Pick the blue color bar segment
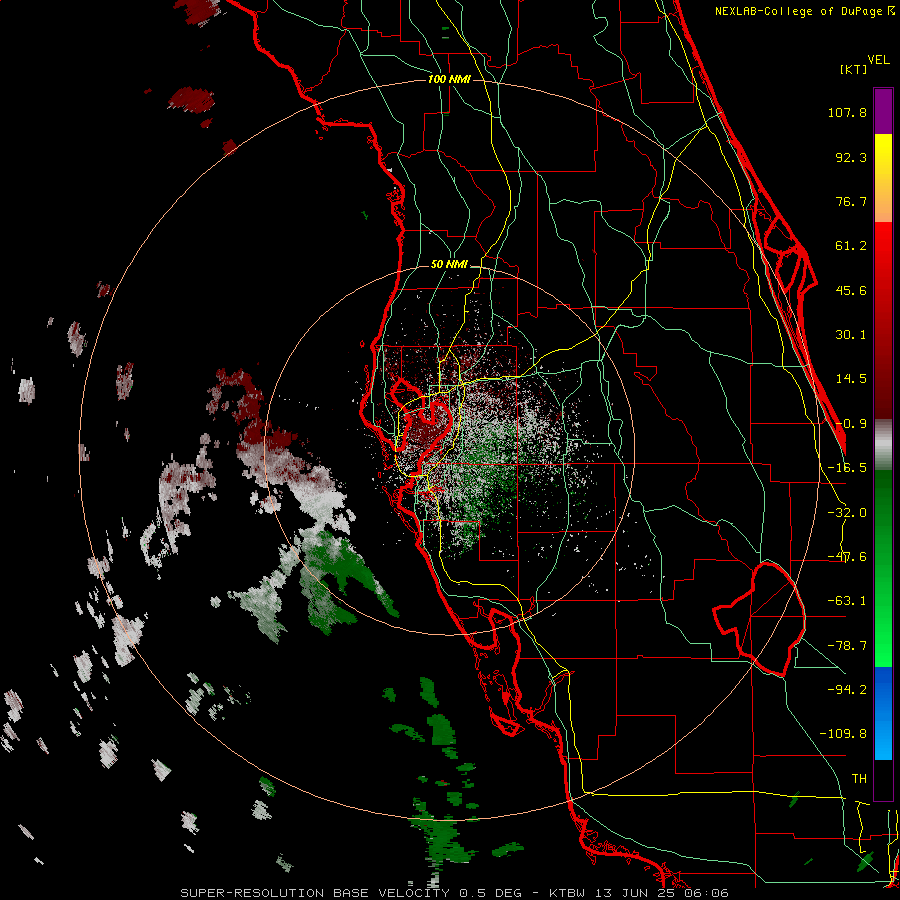This screenshot has height=900, width=900. click(x=883, y=713)
